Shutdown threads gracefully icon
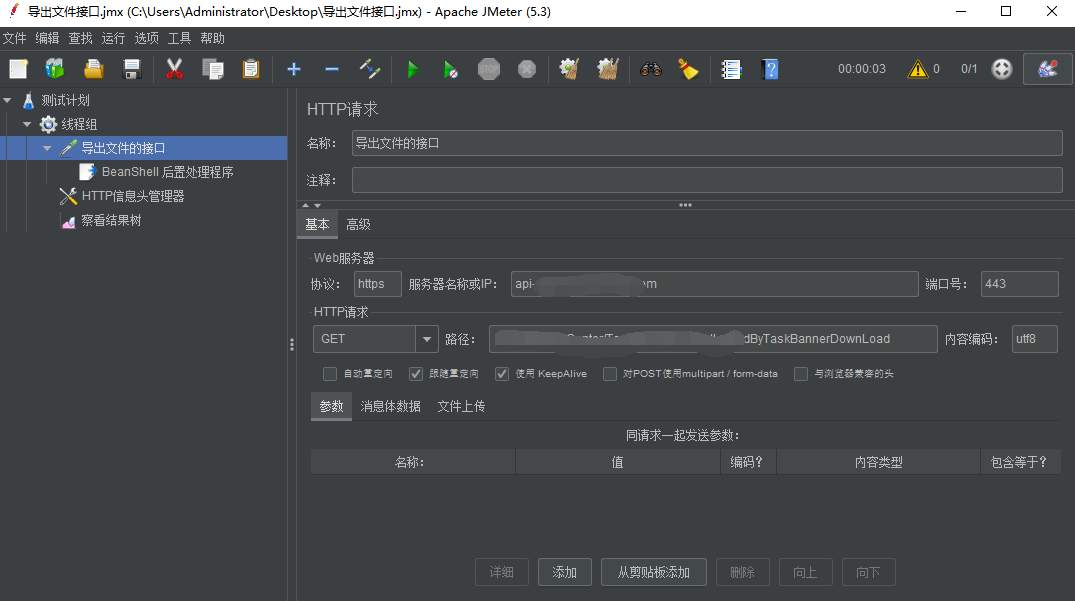This screenshot has width=1075, height=601. pyautogui.click(x=527, y=69)
